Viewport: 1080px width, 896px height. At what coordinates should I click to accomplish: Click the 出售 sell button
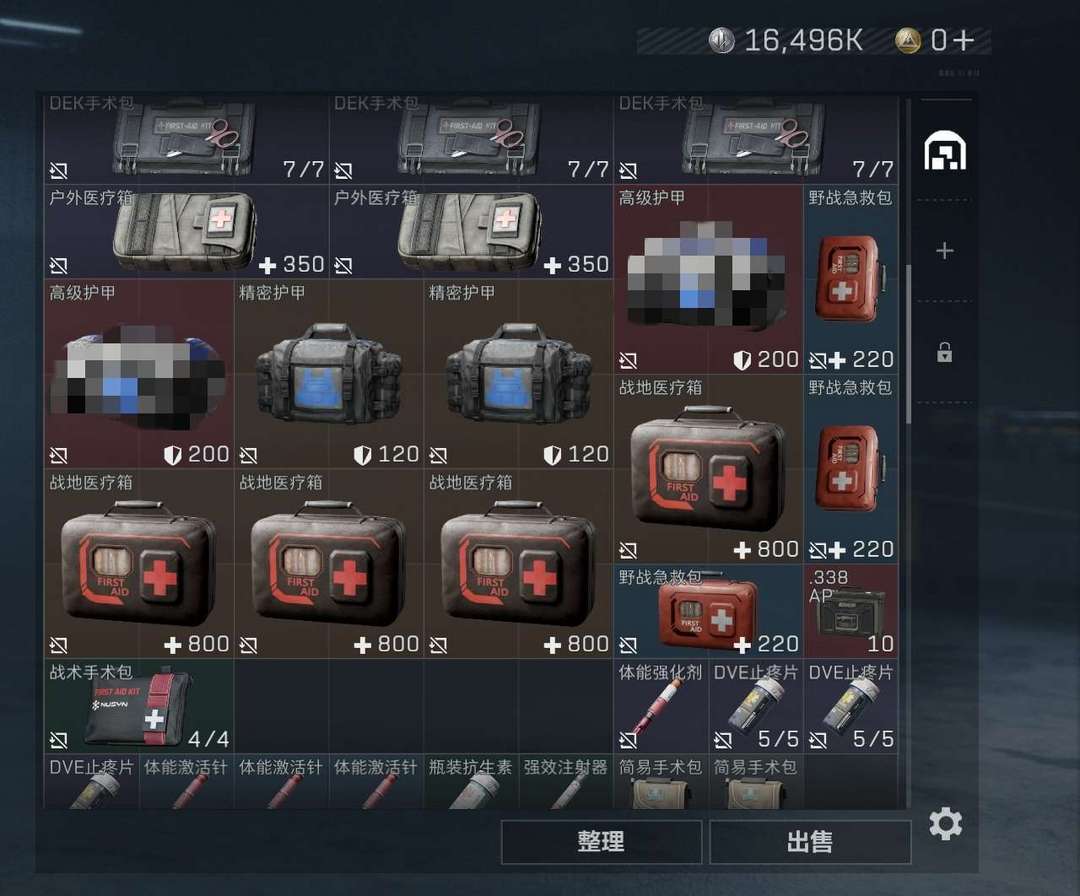pos(810,842)
